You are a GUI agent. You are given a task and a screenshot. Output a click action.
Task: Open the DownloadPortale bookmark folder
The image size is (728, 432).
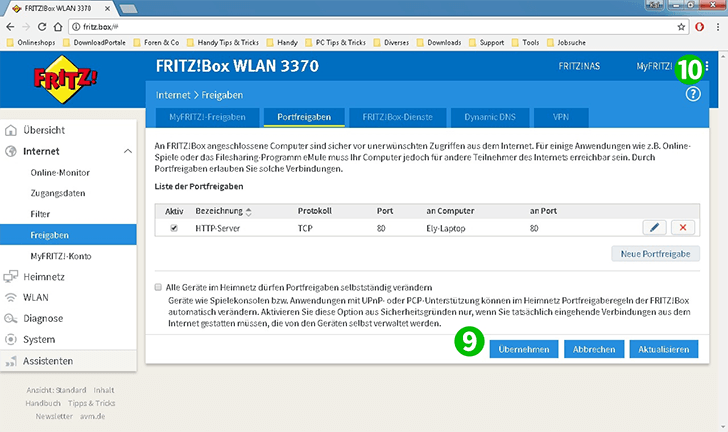tap(94, 43)
